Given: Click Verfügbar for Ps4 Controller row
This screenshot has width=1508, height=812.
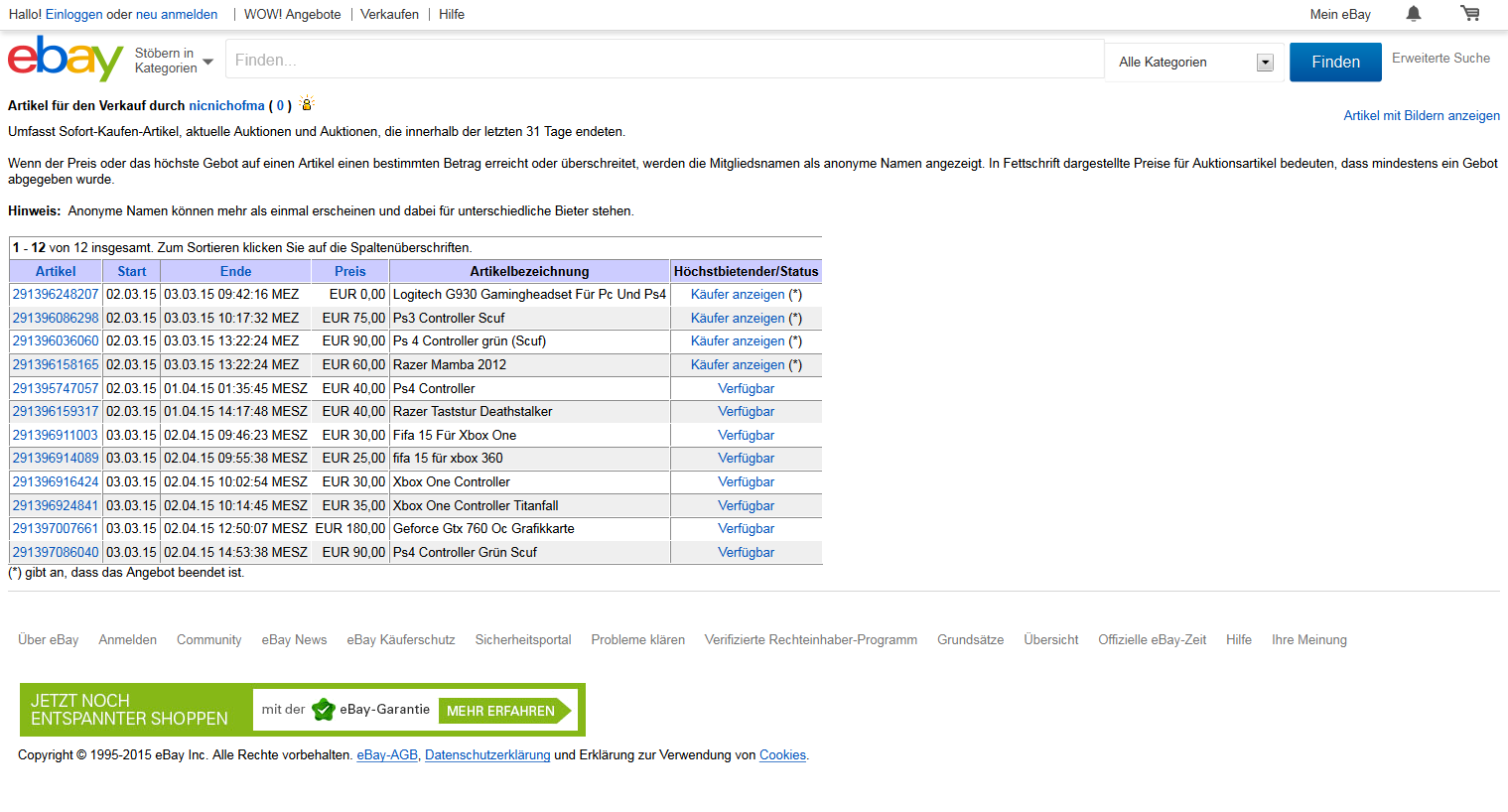Looking at the screenshot, I should click(747, 388).
